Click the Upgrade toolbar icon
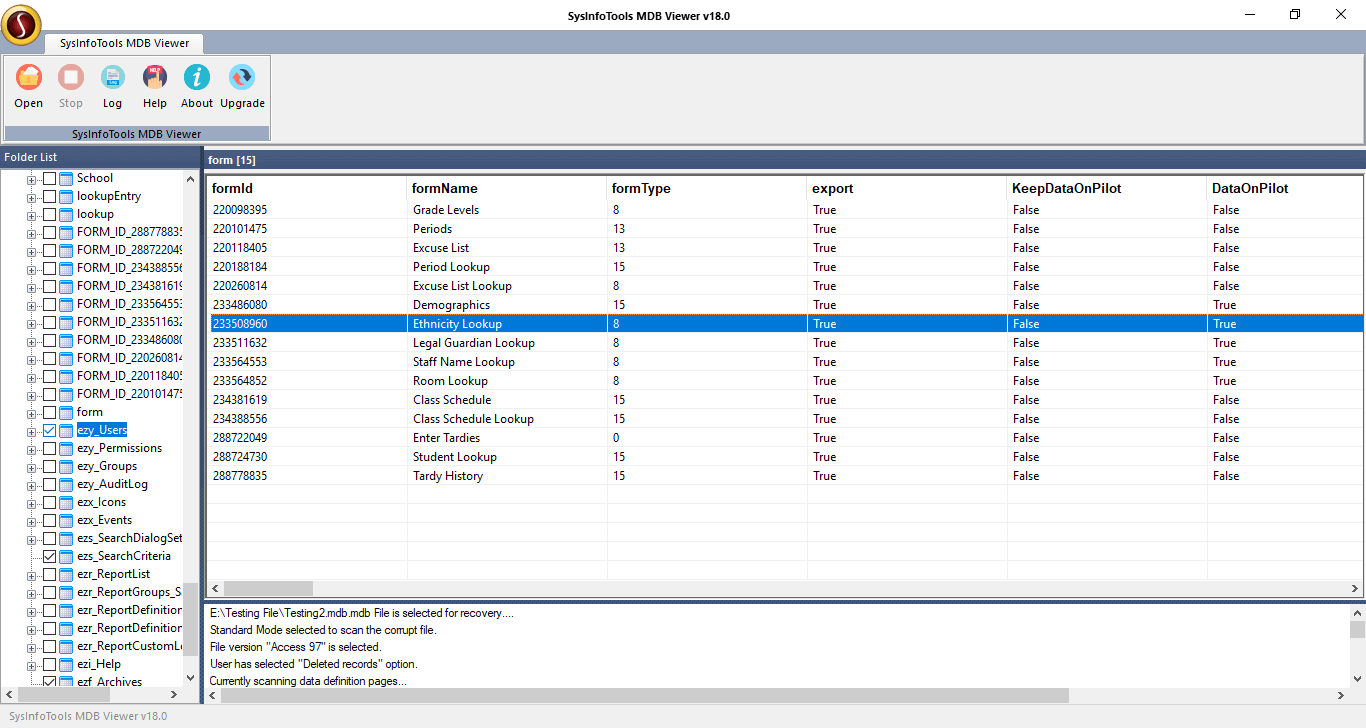This screenshot has height=728, width=1366. pos(242,77)
